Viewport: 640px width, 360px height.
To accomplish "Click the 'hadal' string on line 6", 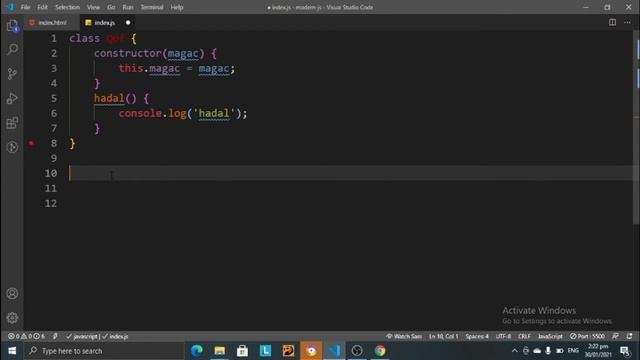I will pyautogui.click(x=214, y=113).
